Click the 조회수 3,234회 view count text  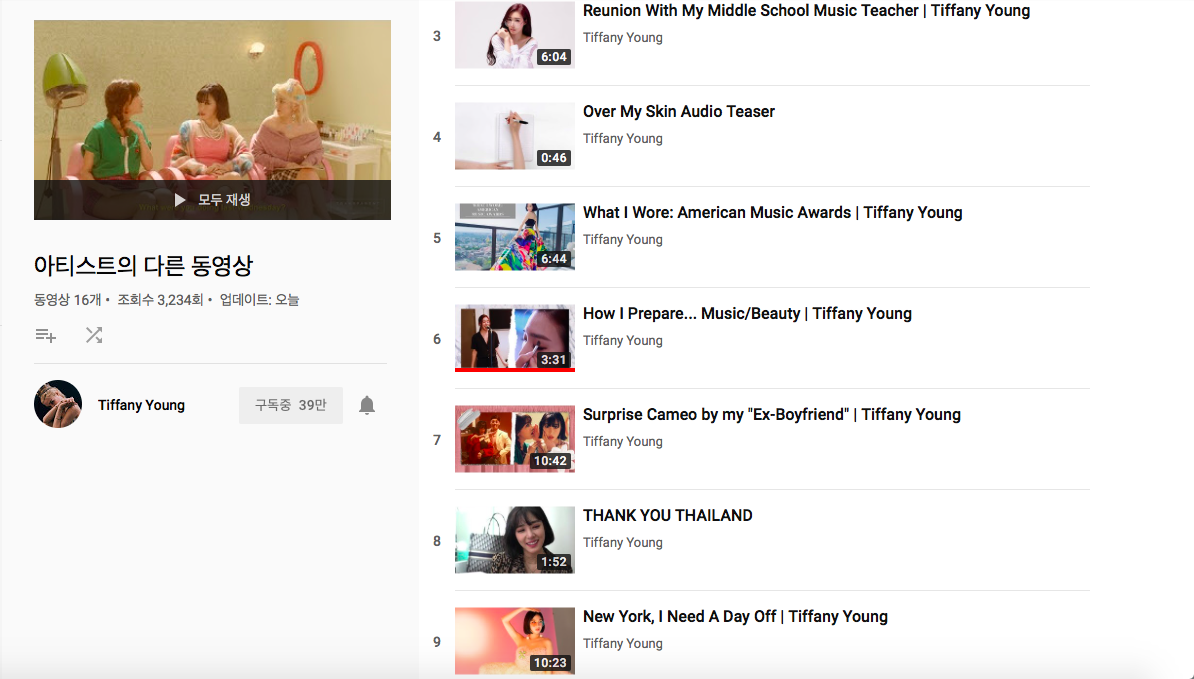[160, 300]
